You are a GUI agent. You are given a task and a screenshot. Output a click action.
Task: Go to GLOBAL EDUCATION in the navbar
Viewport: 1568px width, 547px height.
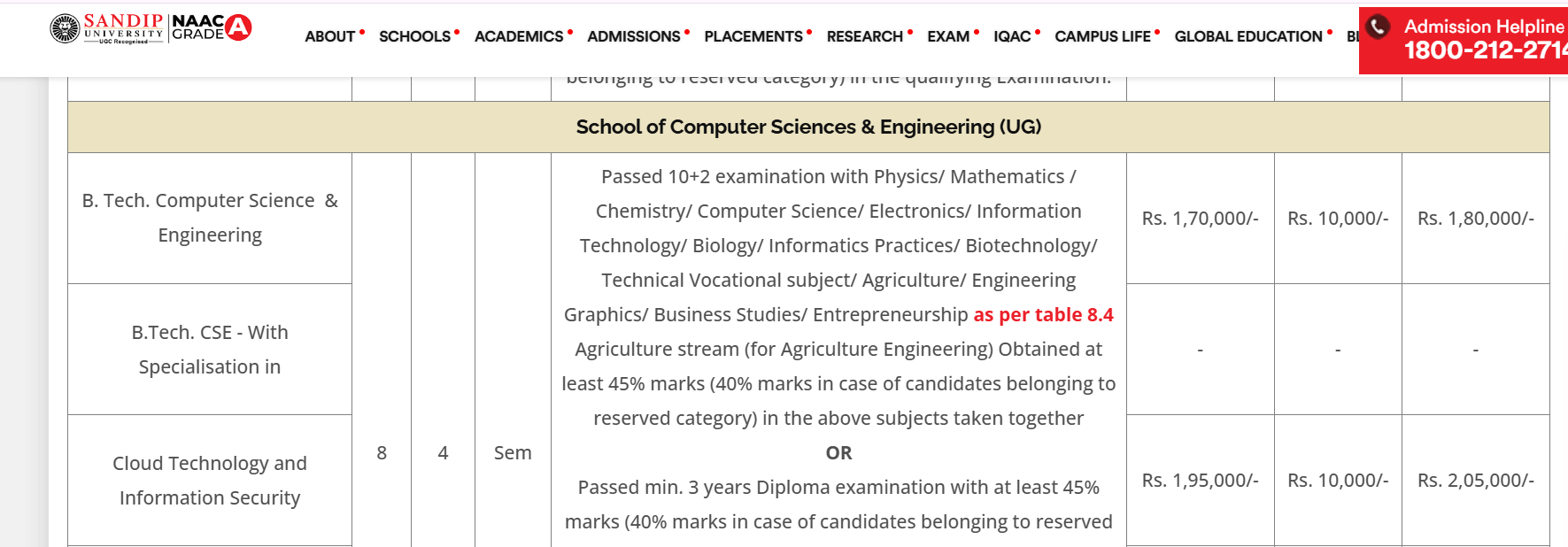click(x=1248, y=36)
